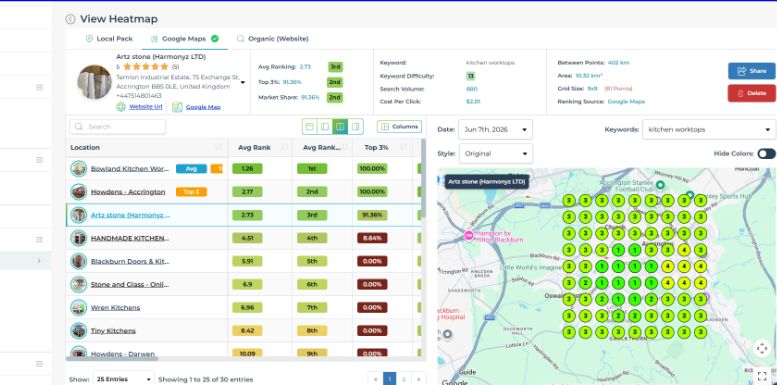777x385 pixels.
Task: Open the Artz stone (Harmonyz location link
Action: pos(130,215)
